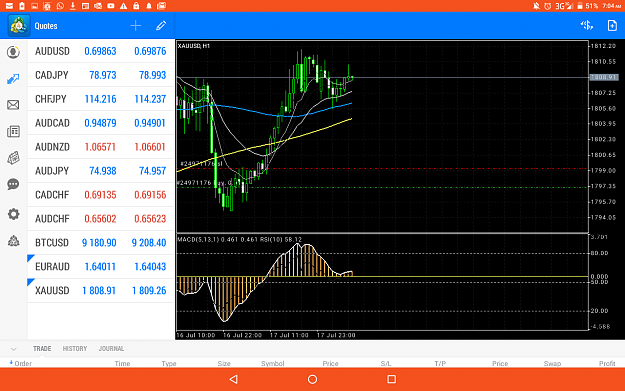The height and width of the screenshot is (391, 625).
Task: Tap BTCUSD bid price 9 180.90
Action: pos(99,243)
